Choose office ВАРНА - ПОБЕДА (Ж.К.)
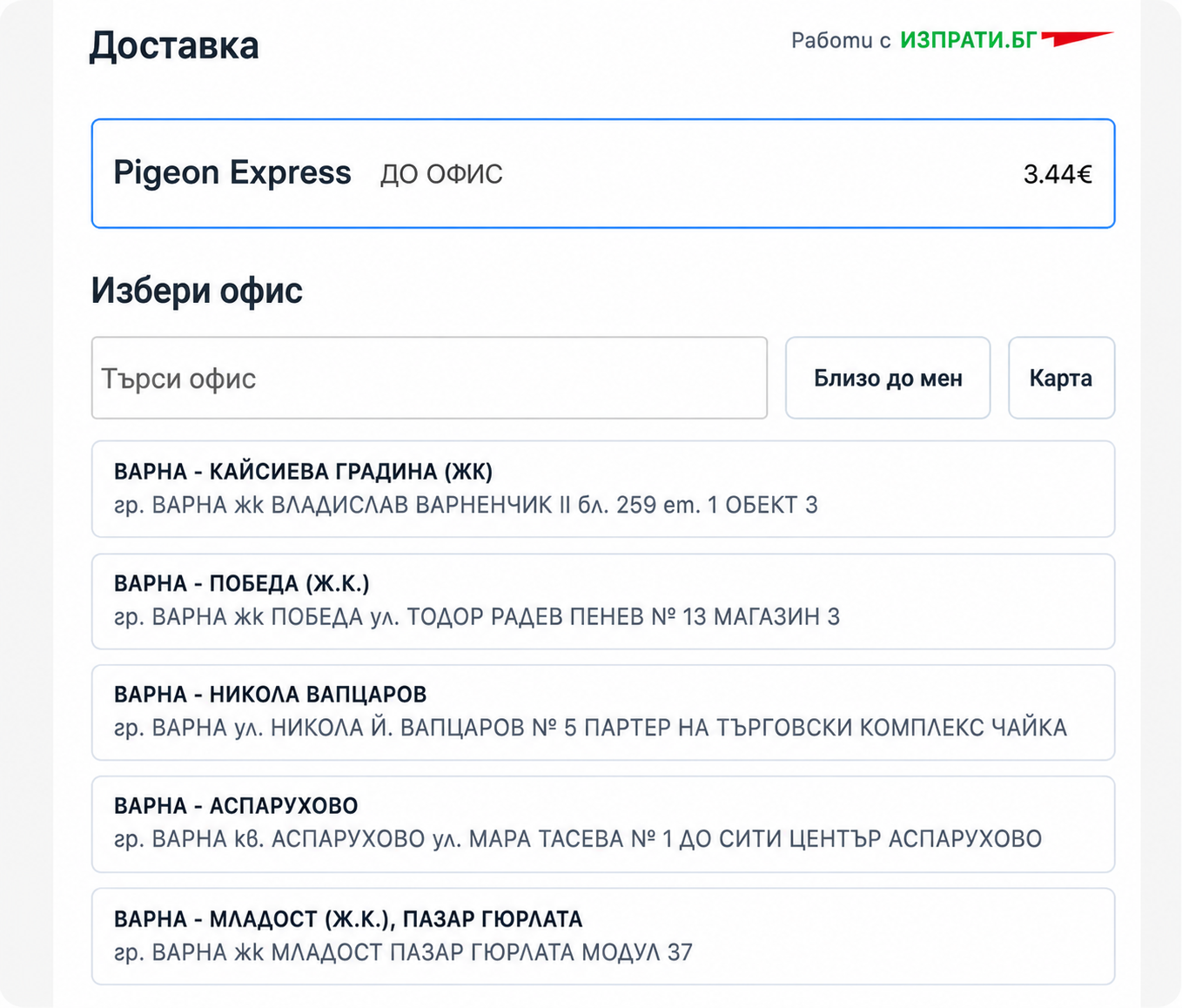Image resolution: width=1182 pixels, height=1008 pixels. (x=603, y=601)
